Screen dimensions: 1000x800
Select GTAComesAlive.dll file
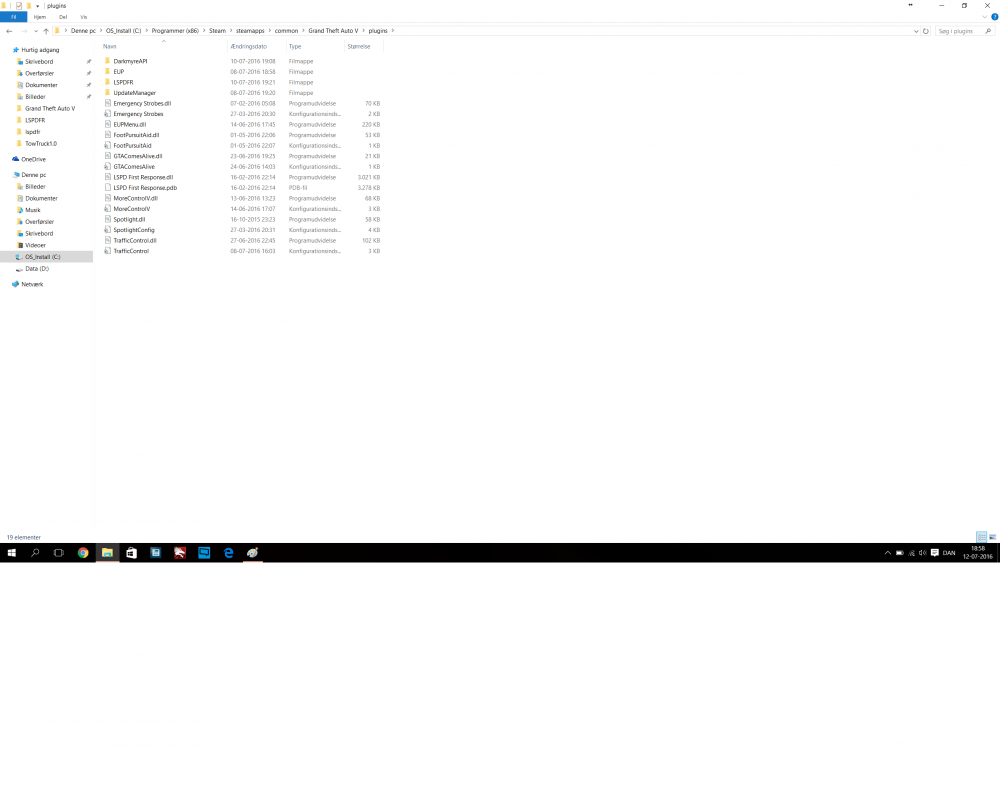138,156
